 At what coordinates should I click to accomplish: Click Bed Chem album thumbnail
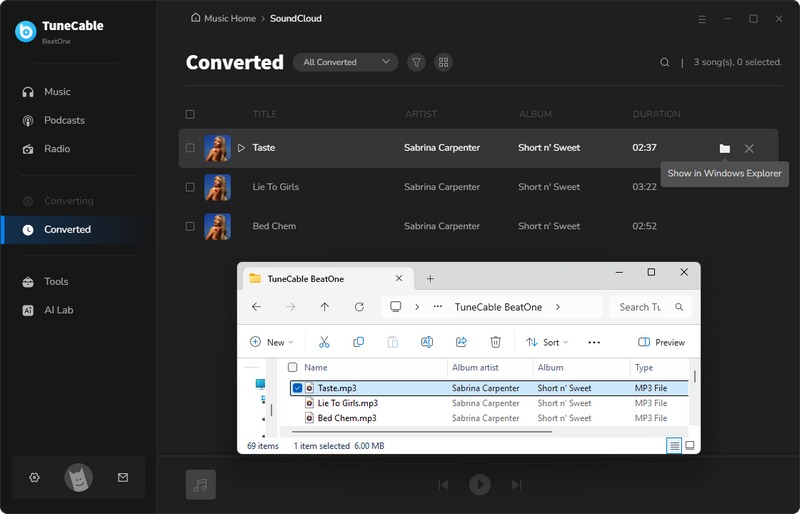pos(217,227)
